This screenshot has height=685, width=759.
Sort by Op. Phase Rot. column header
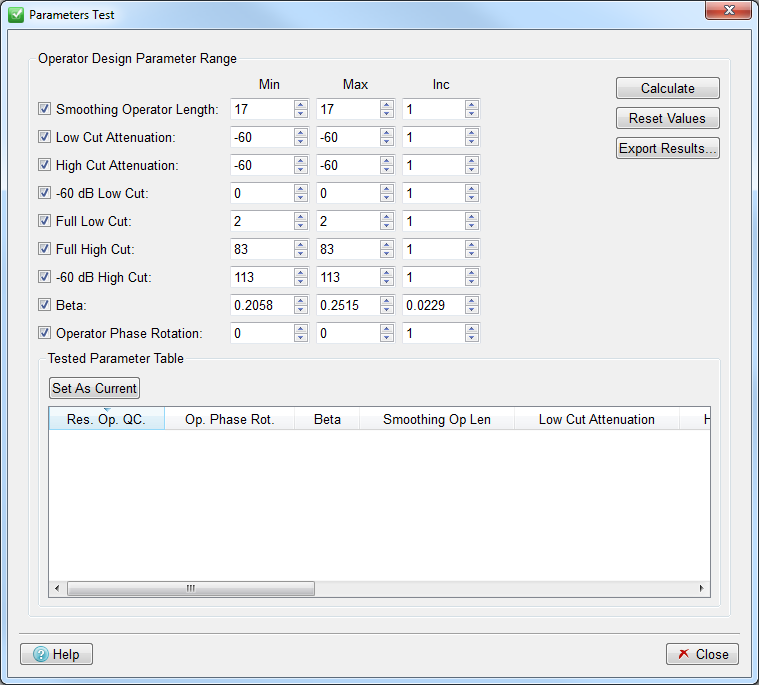tap(229, 419)
